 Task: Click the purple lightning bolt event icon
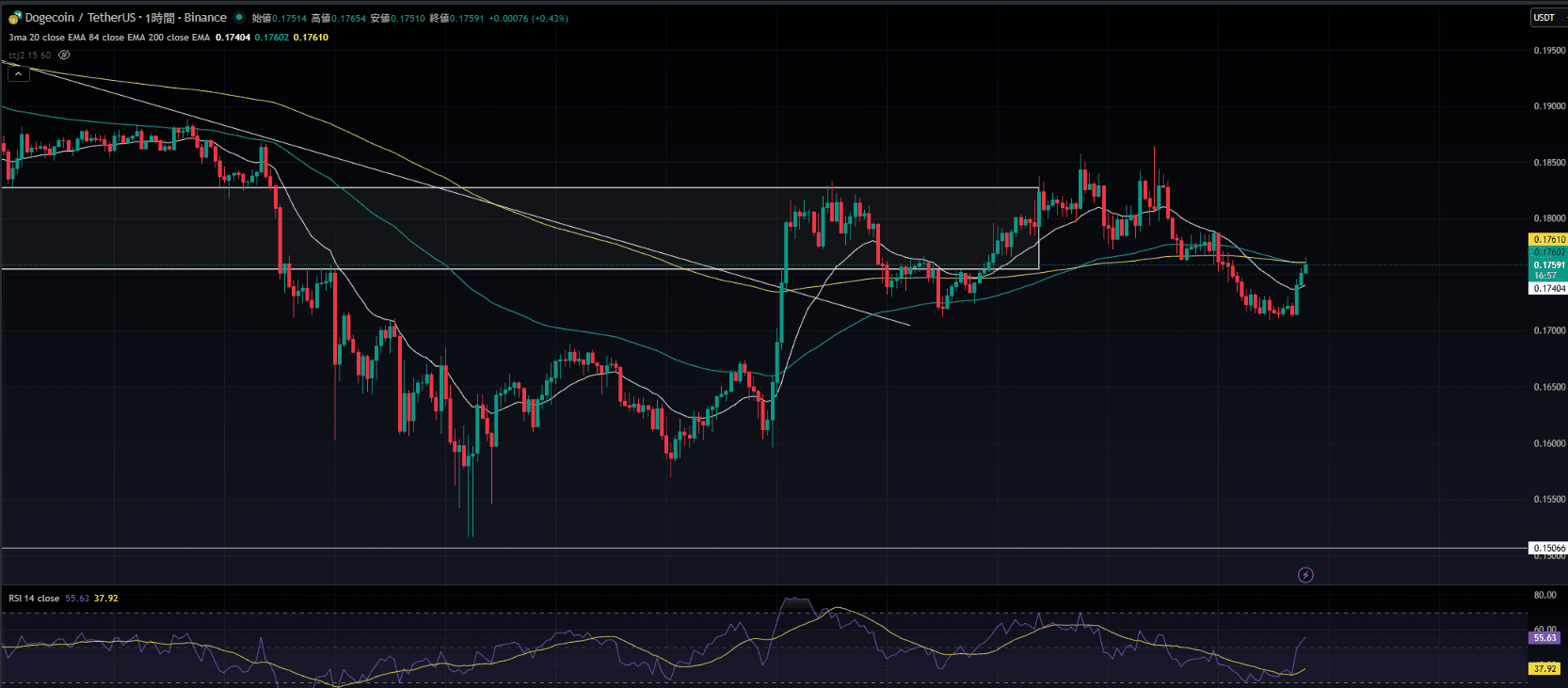[x=1305, y=575]
